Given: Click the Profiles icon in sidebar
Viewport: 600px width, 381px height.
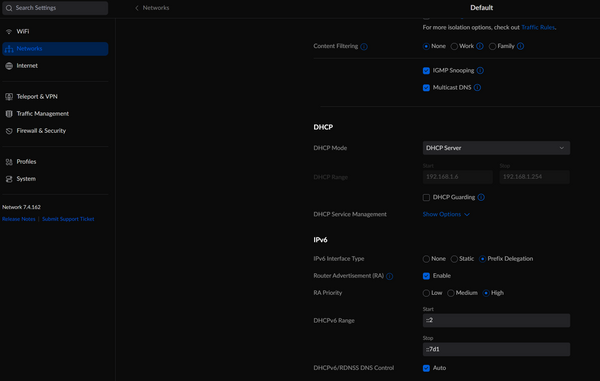Looking at the screenshot, I should [9, 162].
